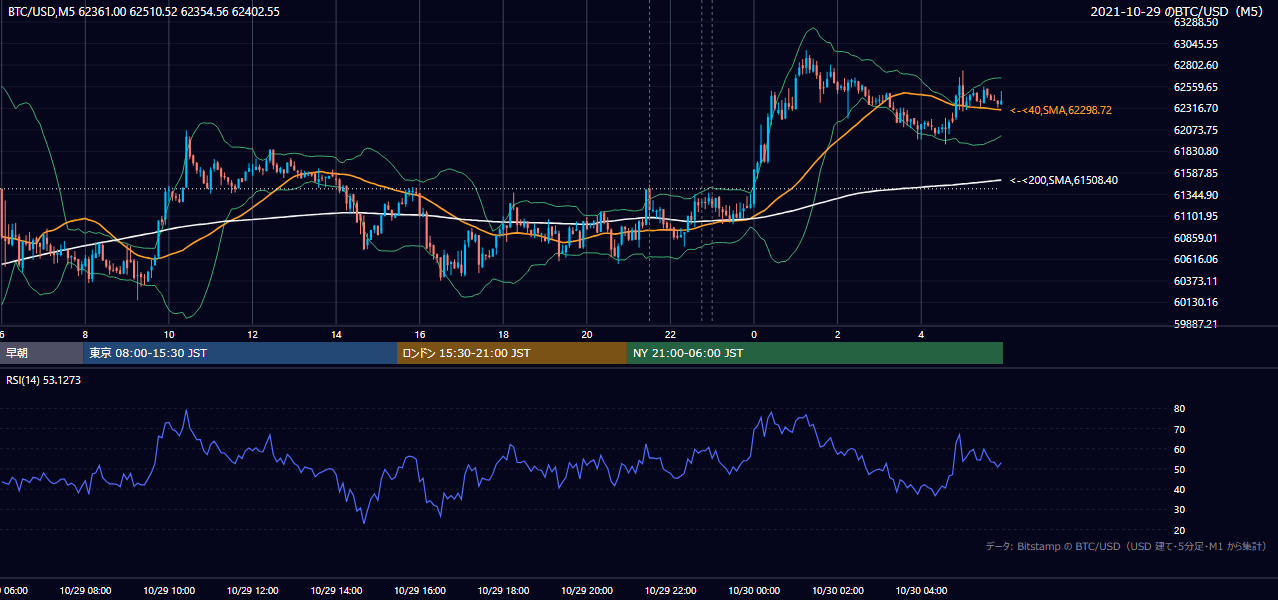
Task: Click hour tick '20' under the candlestick chart
Action: 587,334
